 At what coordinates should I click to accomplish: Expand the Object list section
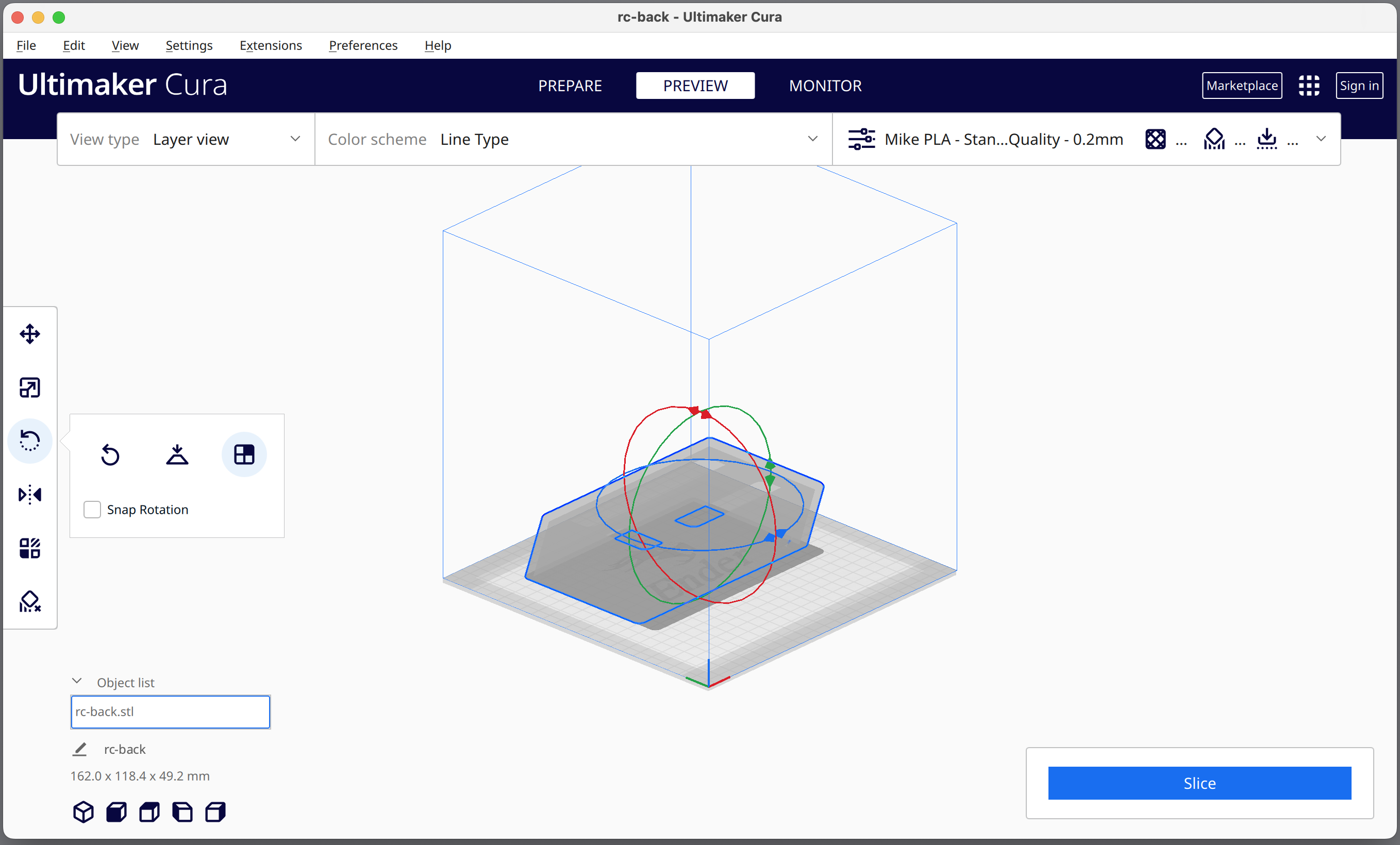(79, 681)
